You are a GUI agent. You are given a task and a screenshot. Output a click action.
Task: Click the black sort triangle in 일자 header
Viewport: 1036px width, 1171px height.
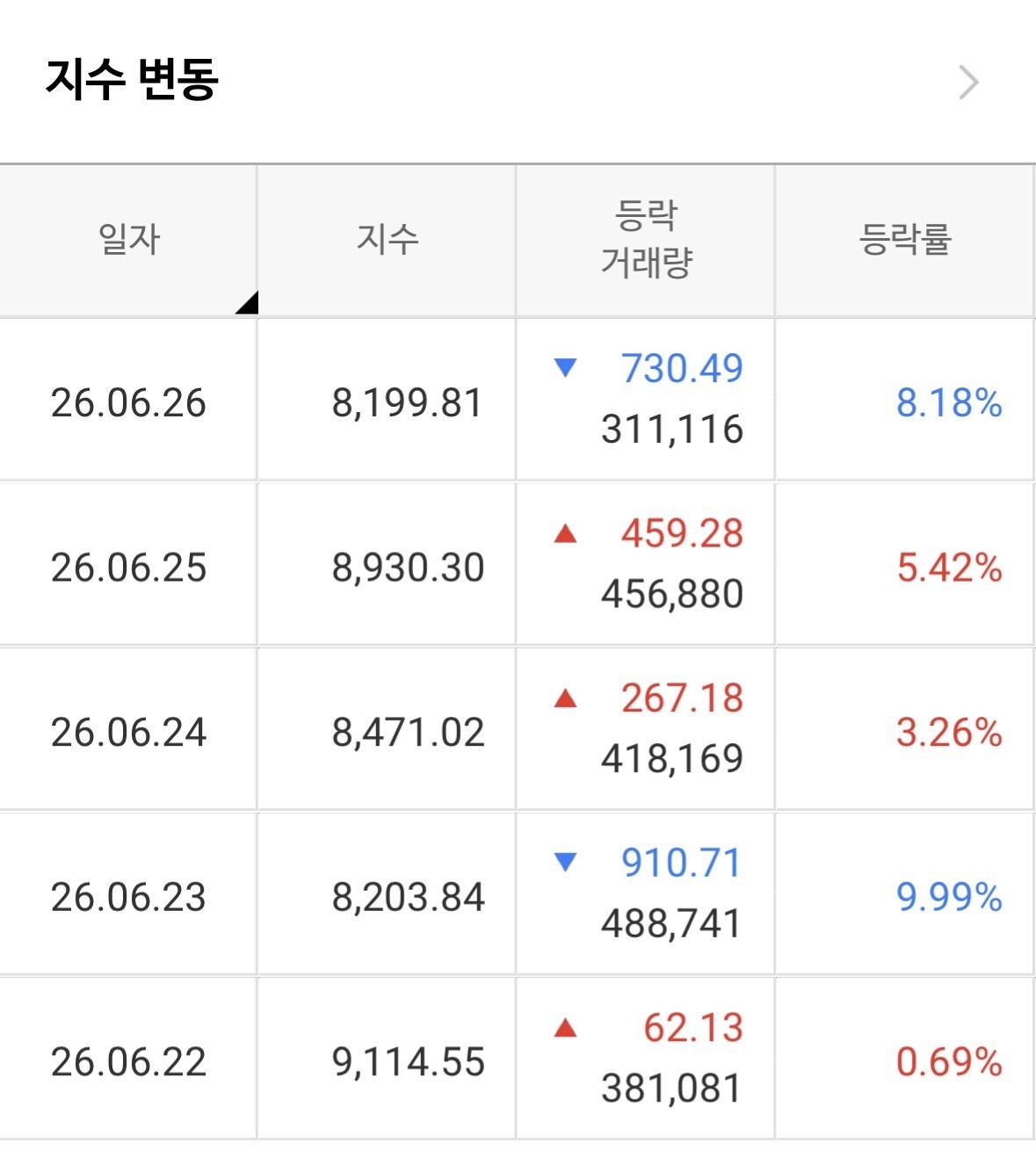(247, 302)
